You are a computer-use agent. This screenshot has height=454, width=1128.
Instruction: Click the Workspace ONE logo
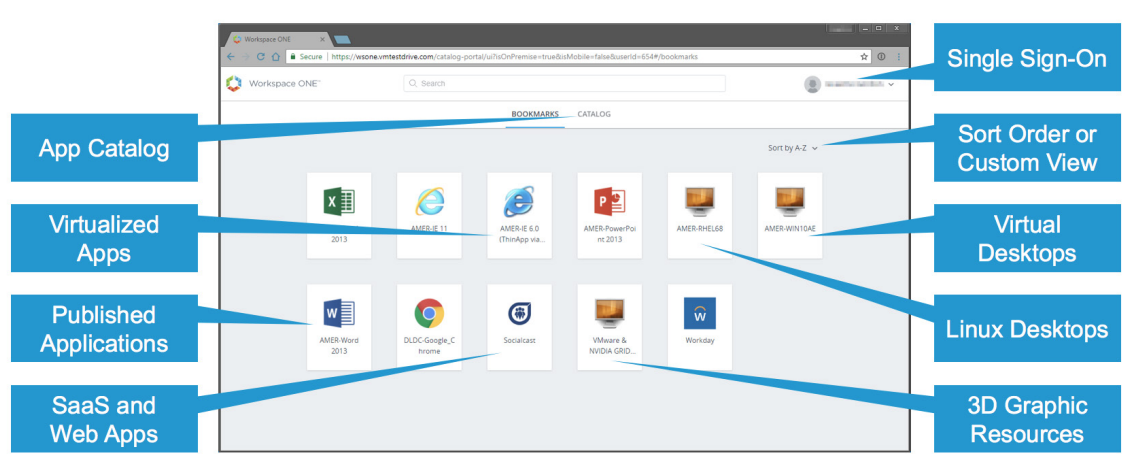point(234,83)
